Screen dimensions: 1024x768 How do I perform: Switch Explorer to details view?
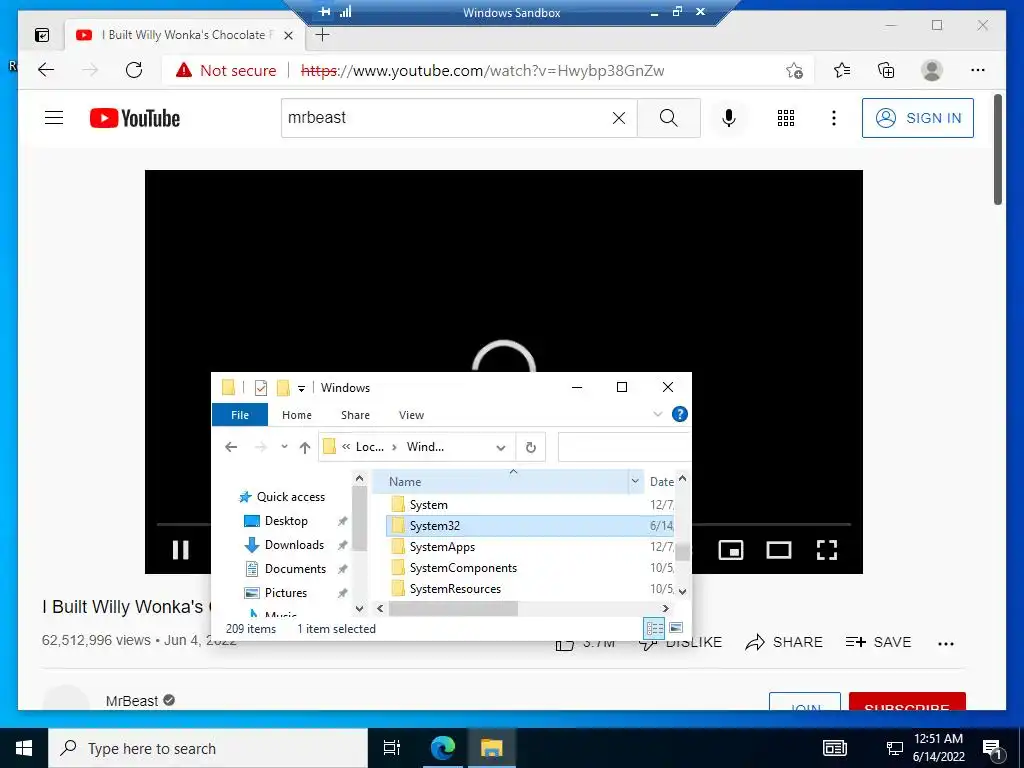pyautogui.click(x=654, y=628)
